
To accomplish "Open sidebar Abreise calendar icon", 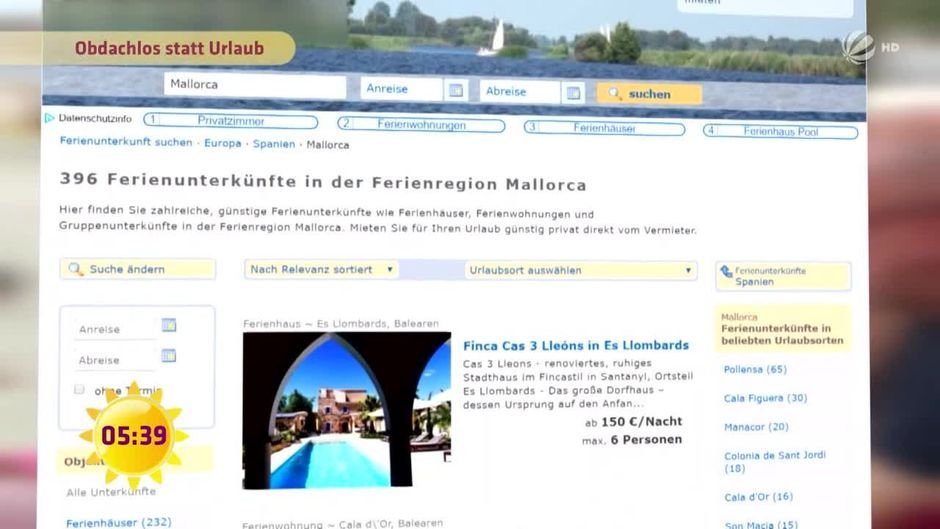I will [x=169, y=356].
